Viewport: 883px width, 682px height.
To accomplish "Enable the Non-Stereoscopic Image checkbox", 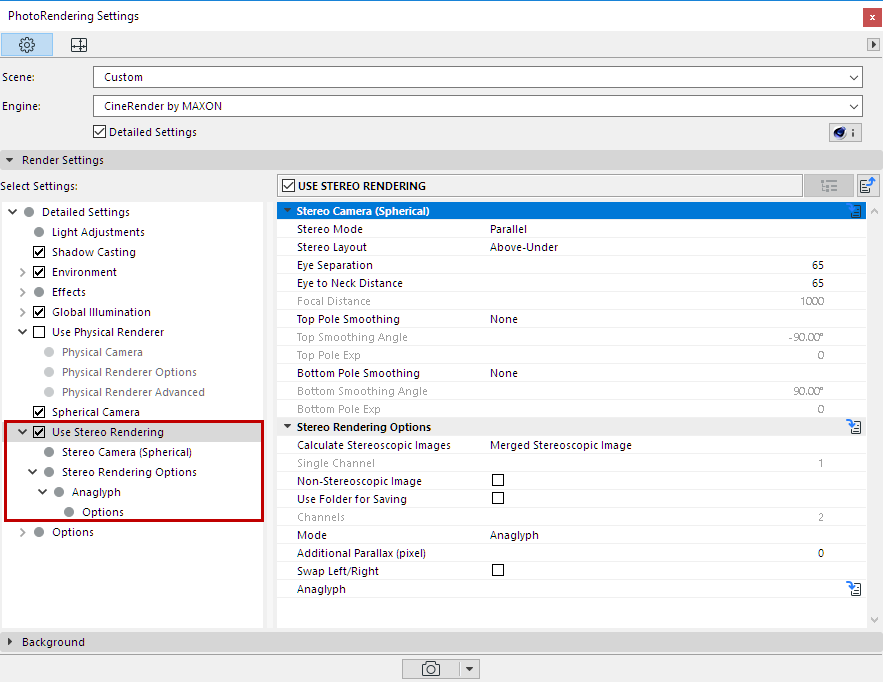I will (x=498, y=480).
